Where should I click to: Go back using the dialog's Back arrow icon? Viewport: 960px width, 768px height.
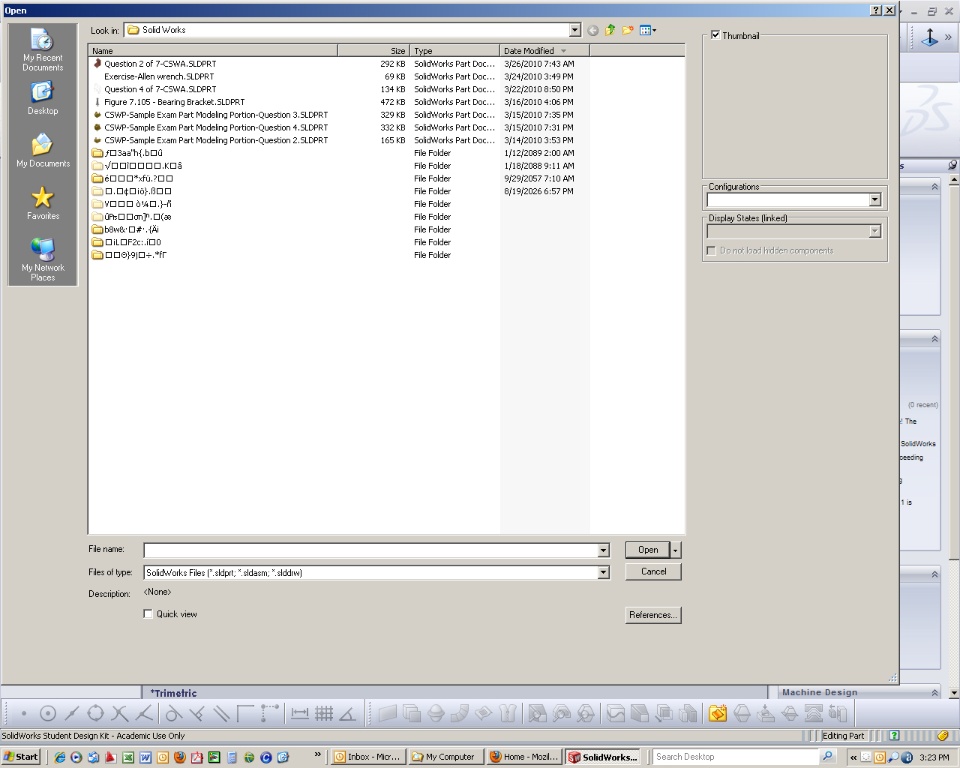592,30
